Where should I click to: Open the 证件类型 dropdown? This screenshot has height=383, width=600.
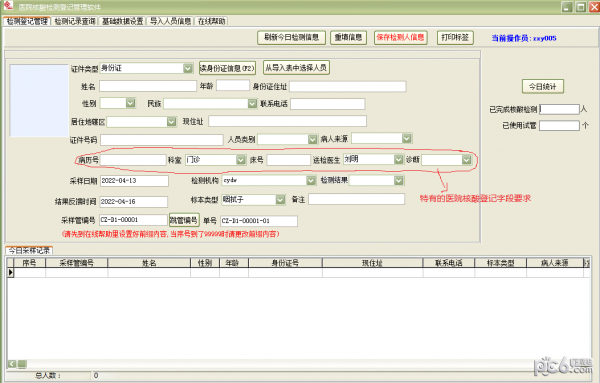(x=188, y=68)
